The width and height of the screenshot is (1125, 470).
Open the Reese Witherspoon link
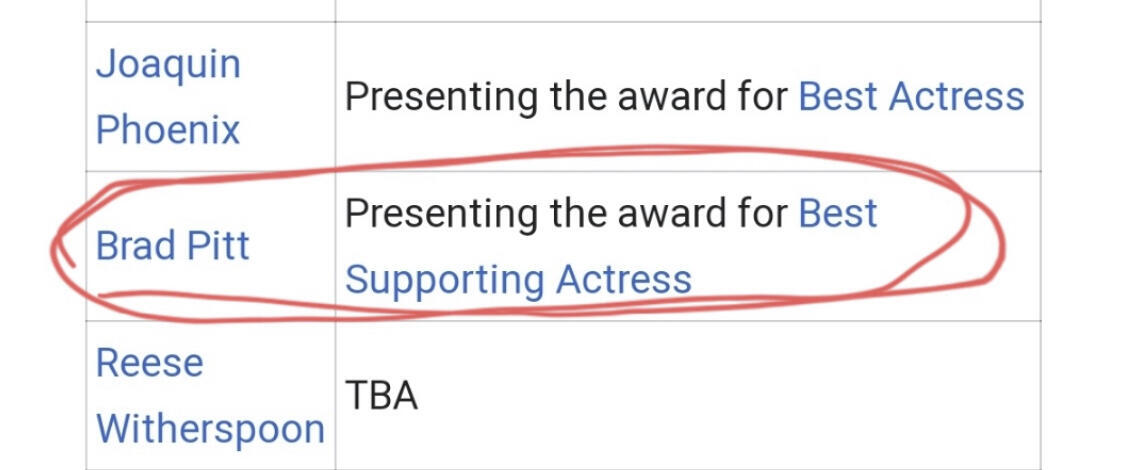(210, 395)
